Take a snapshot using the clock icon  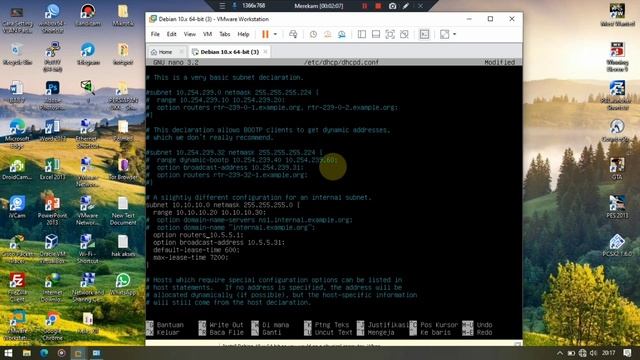[x=313, y=34]
